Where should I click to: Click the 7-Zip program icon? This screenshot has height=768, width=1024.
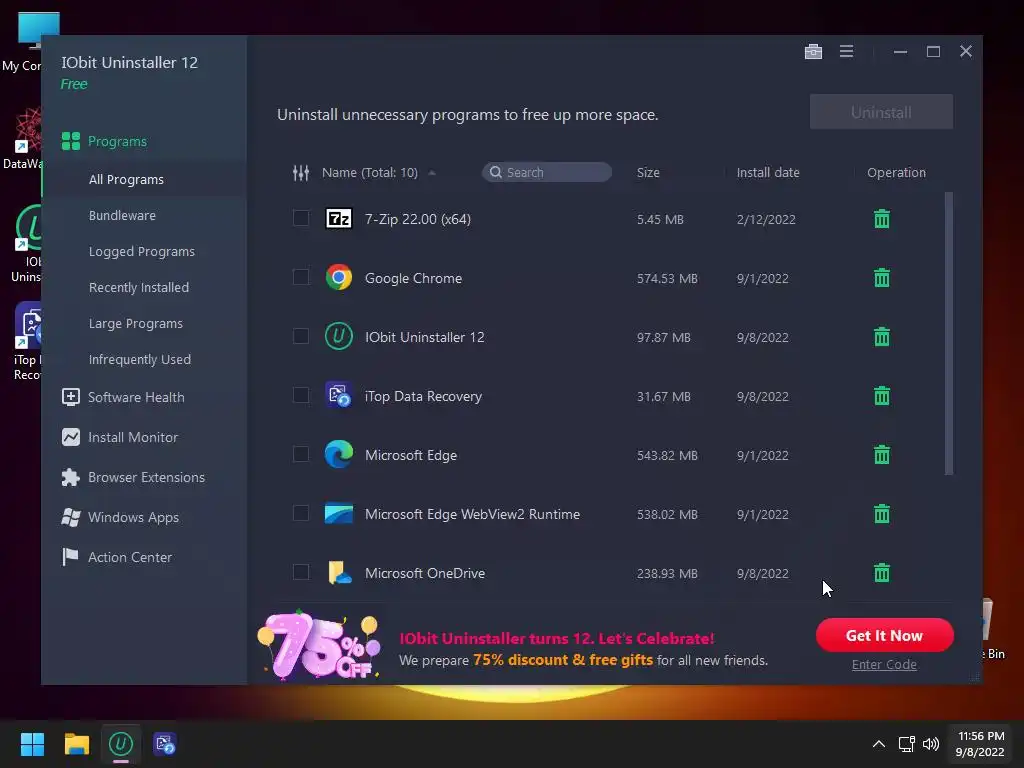tap(339, 218)
